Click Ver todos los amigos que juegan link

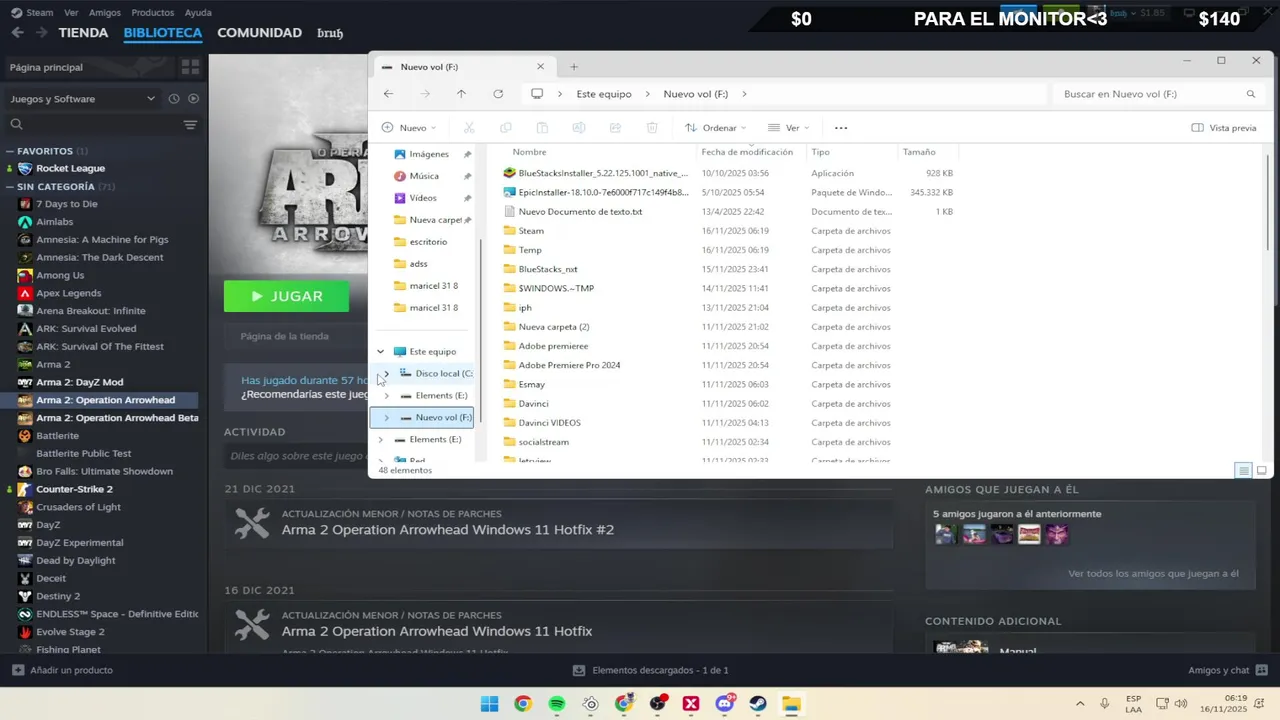pyautogui.click(x=1153, y=574)
